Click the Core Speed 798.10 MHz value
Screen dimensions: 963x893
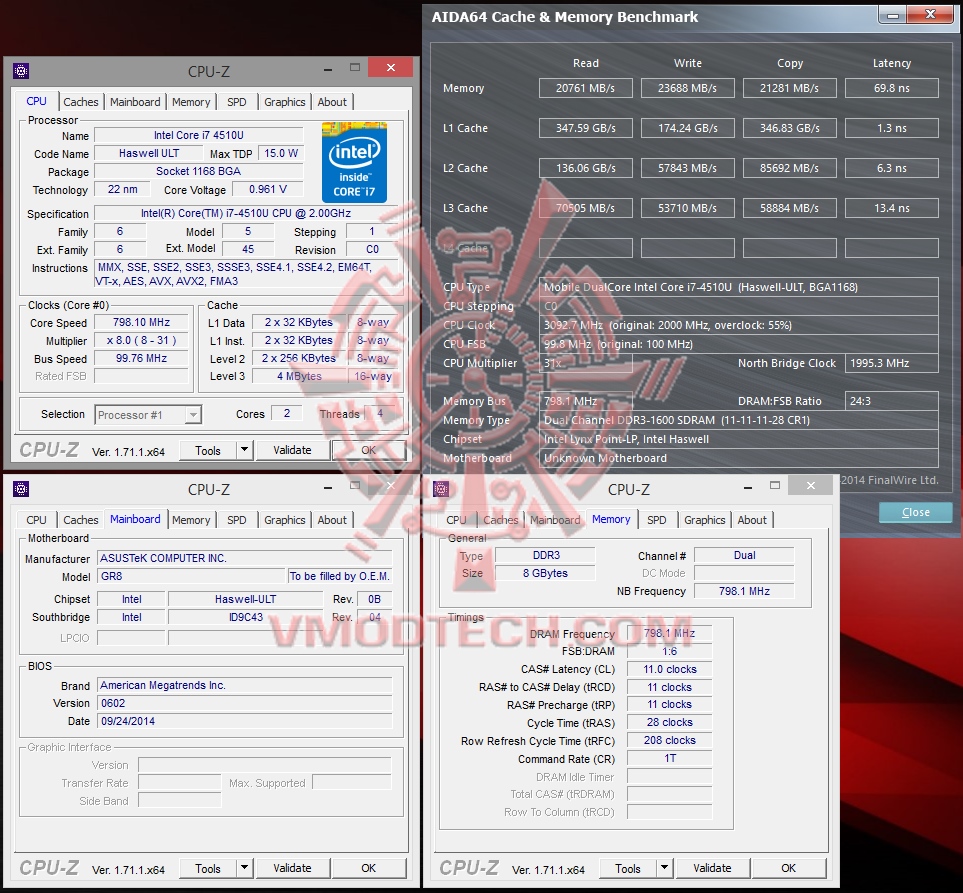tap(141, 322)
